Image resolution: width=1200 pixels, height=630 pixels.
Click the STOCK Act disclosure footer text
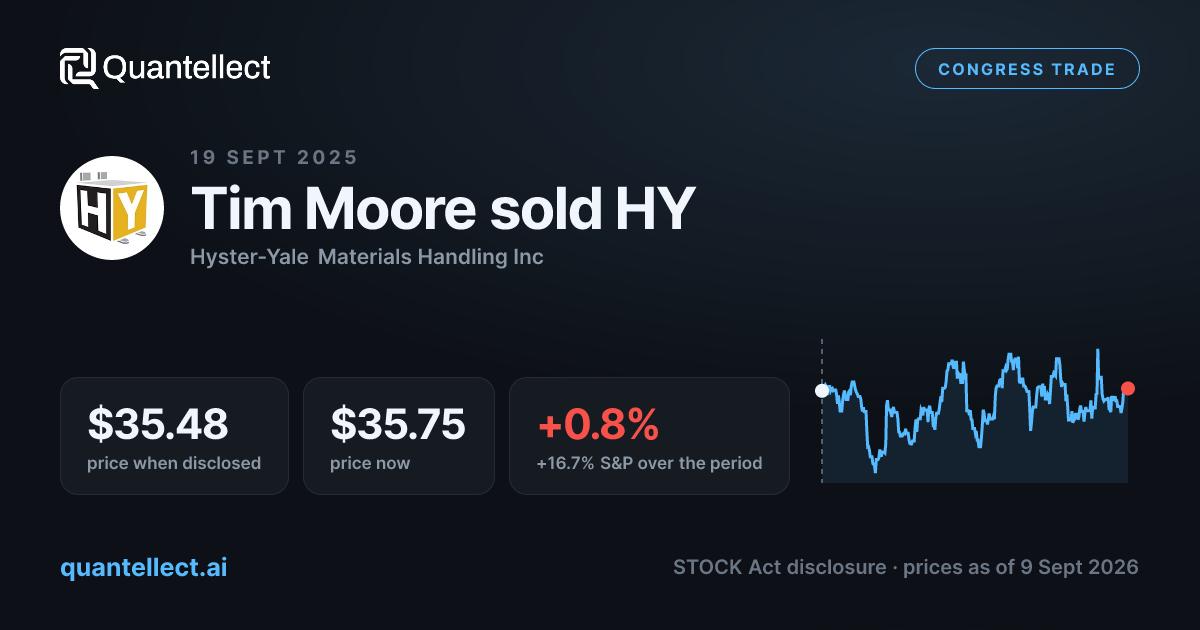tap(906, 567)
